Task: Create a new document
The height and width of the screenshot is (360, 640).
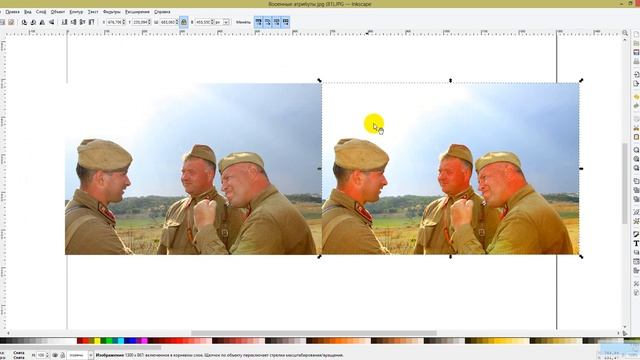Action: tap(636, 34)
